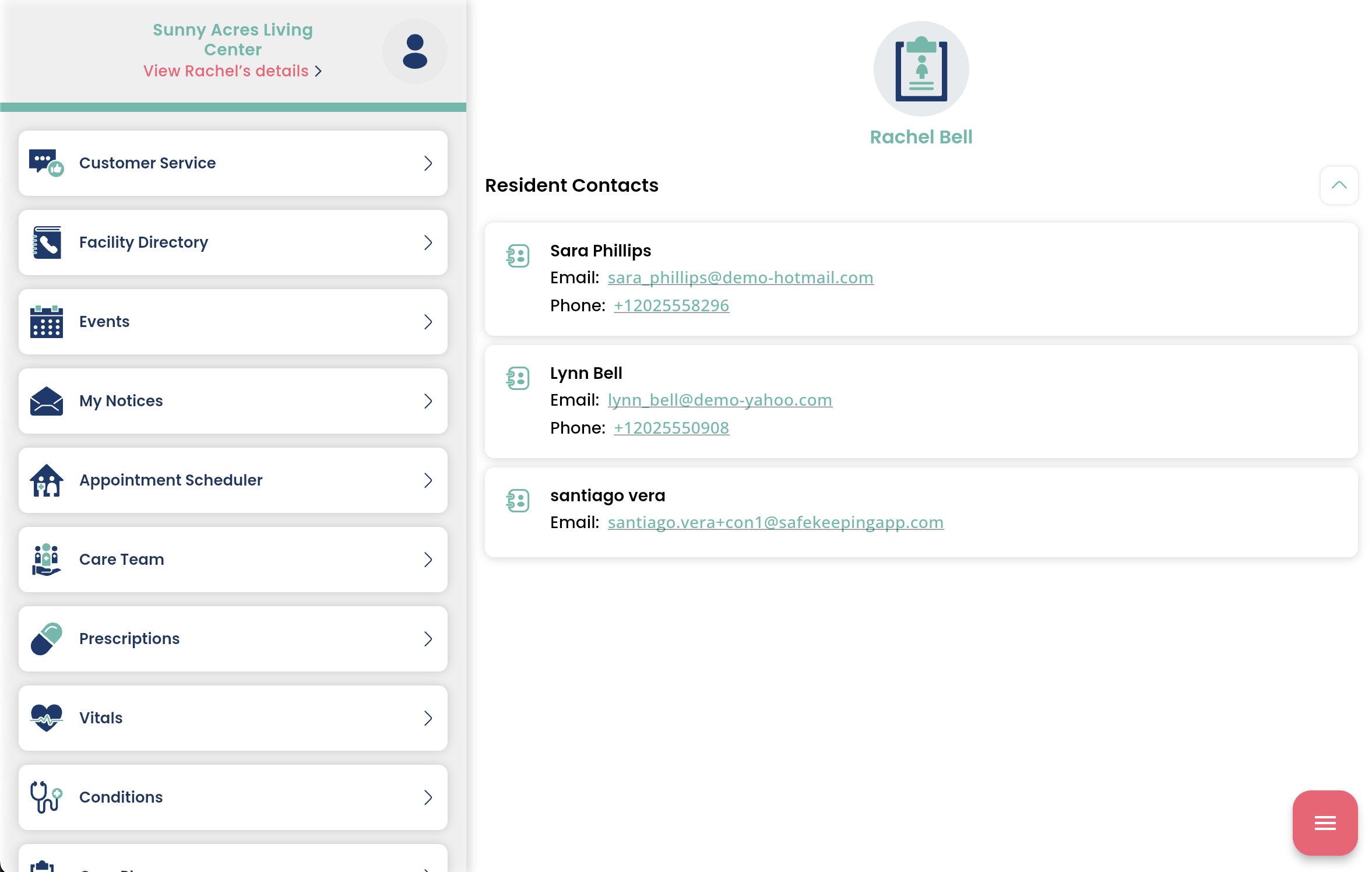
Task: Email sara_phillips@demo-hotmail.com link
Action: [740, 277]
